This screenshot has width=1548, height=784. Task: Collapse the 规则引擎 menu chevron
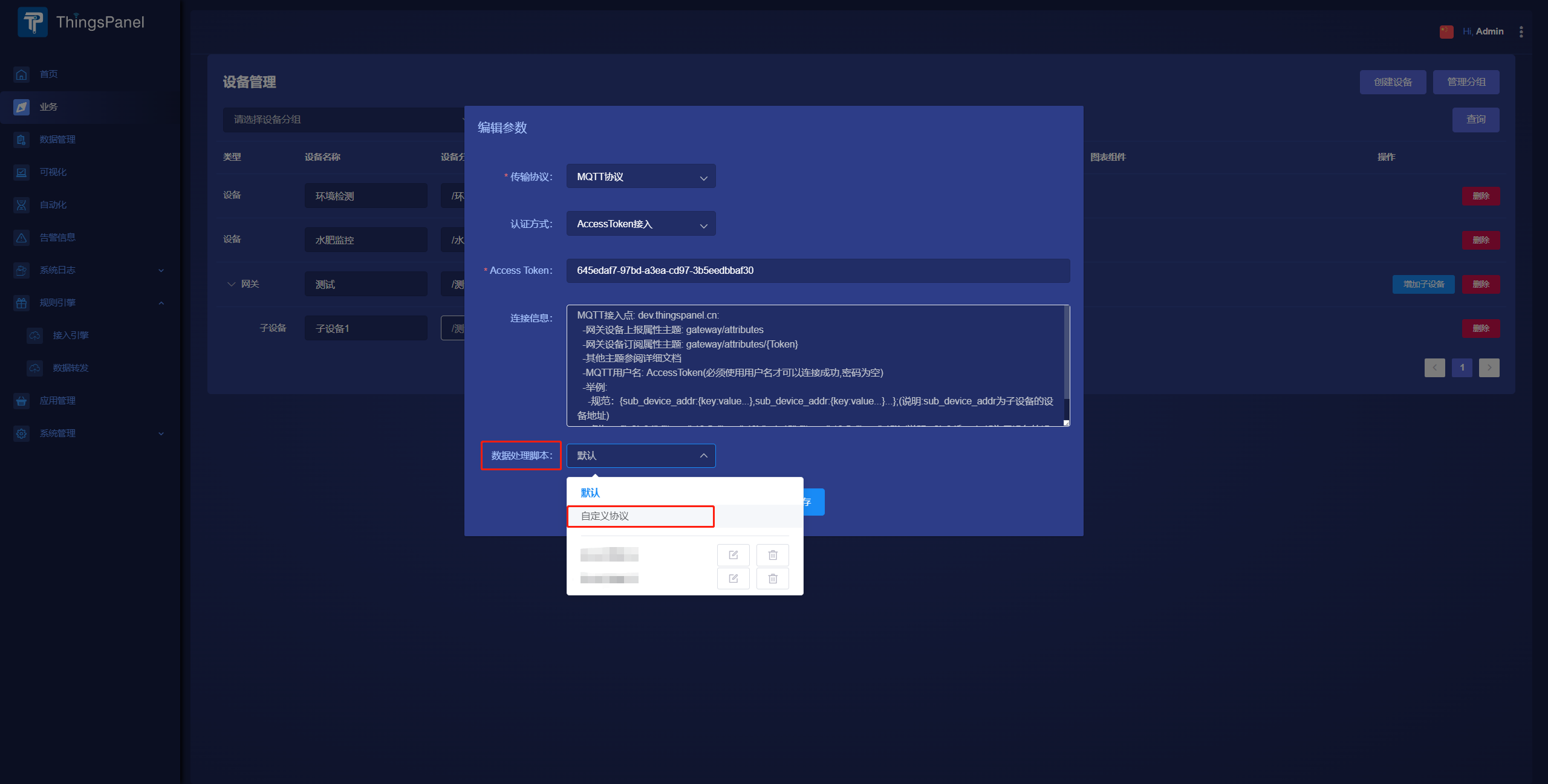click(161, 303)
